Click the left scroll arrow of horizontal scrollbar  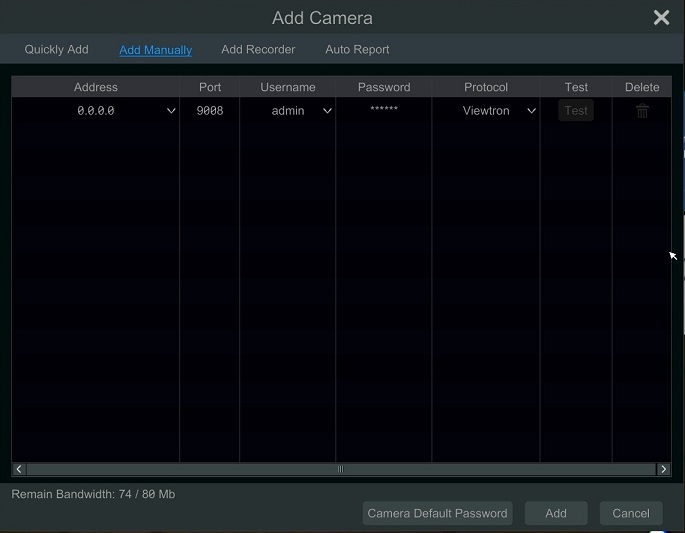click(x=19, y=469)
